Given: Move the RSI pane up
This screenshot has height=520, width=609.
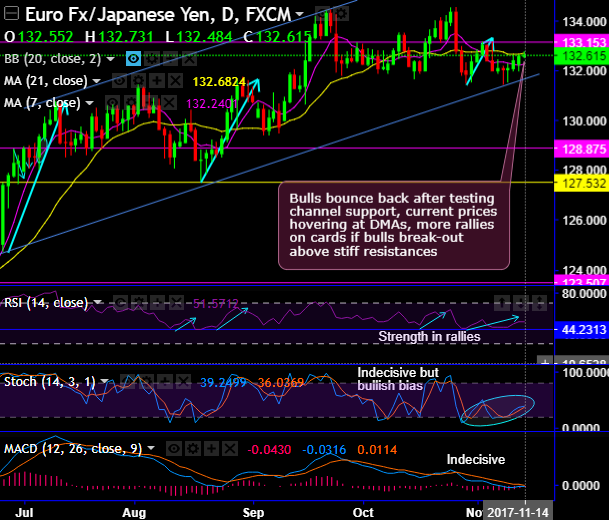Looking at the screenshot, I should click(502, 303).
